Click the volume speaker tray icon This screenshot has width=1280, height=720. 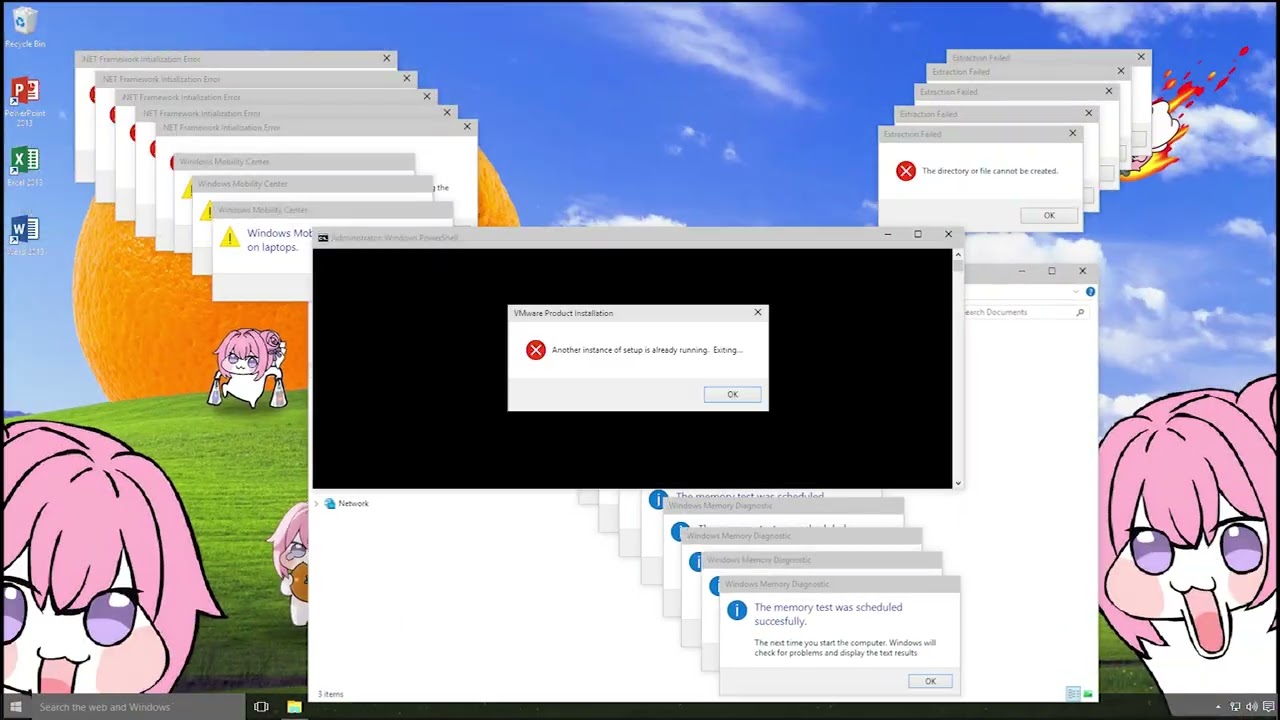[1251, 707]
